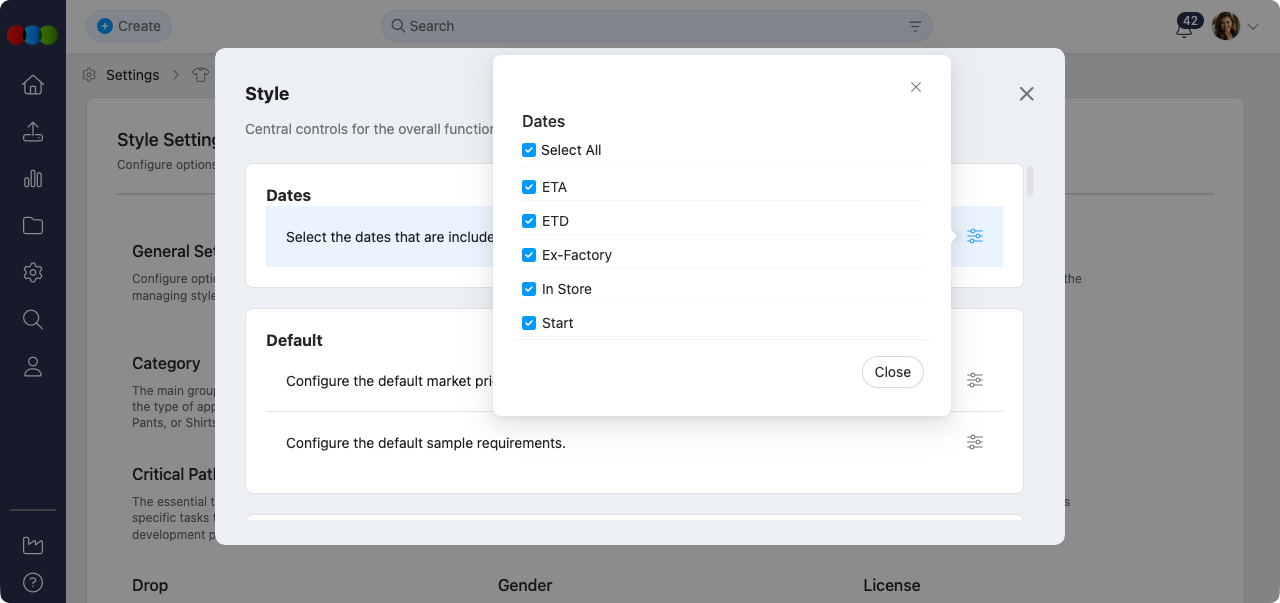Open Home from the left sidebar

[x=32, y=85]
